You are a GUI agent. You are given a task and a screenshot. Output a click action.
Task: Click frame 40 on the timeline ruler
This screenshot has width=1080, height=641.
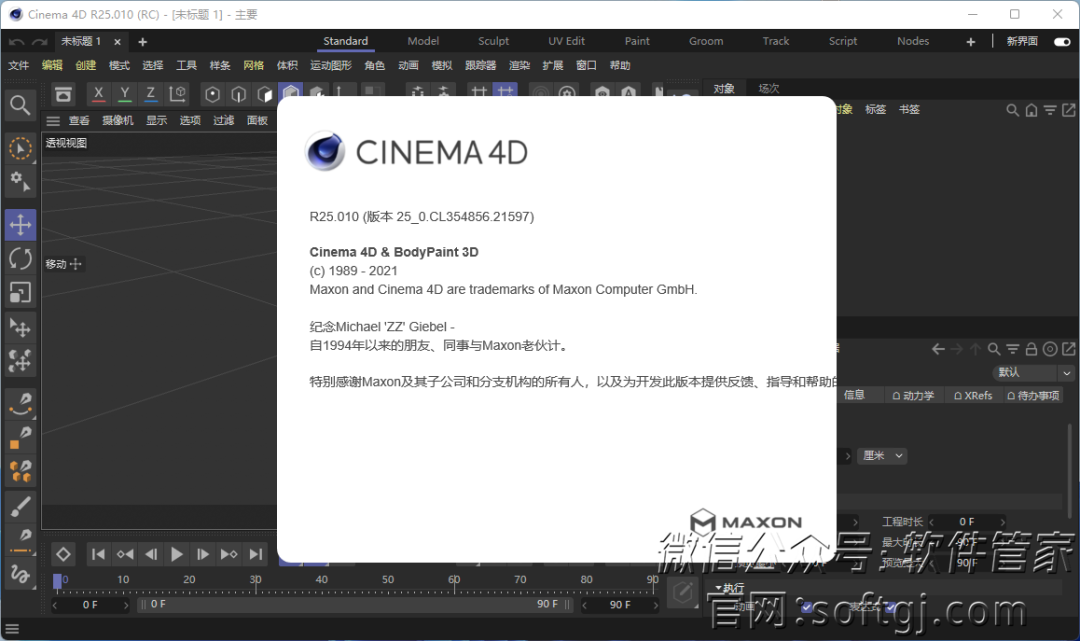[x=322, y=580]
